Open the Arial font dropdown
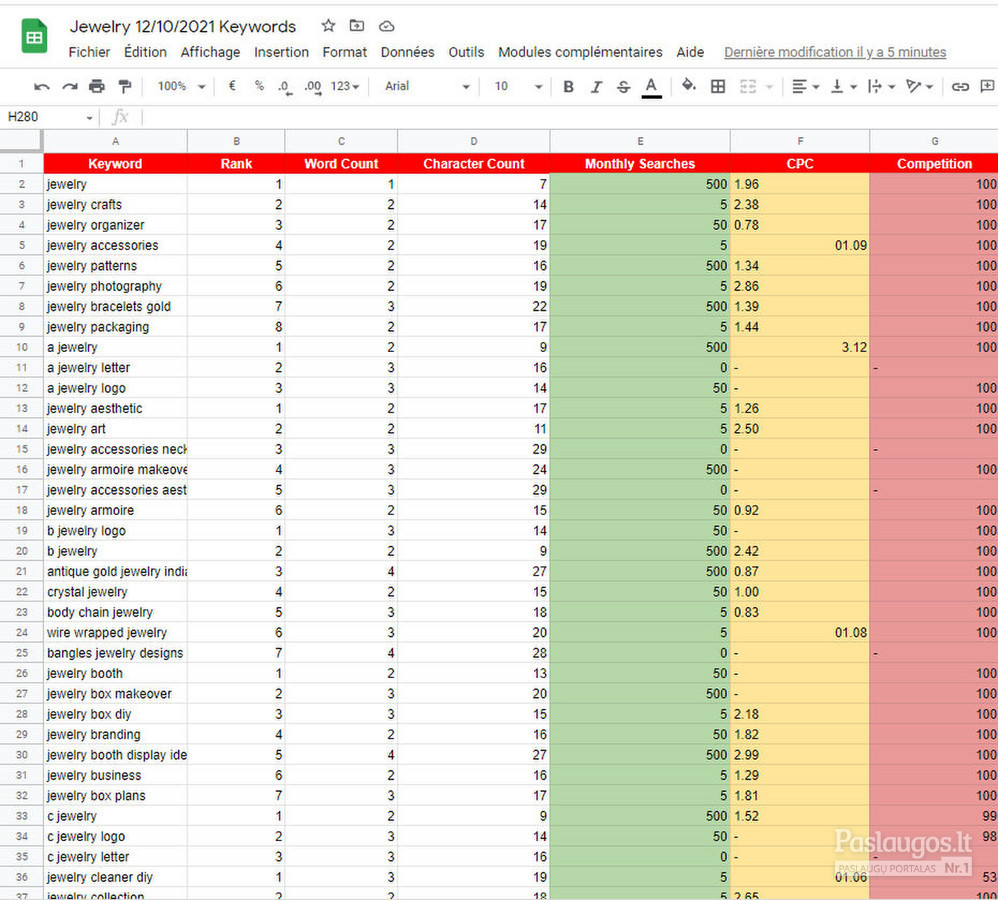Image resolution: width=998 pixels, height=900 pixels. pos(427,86)
